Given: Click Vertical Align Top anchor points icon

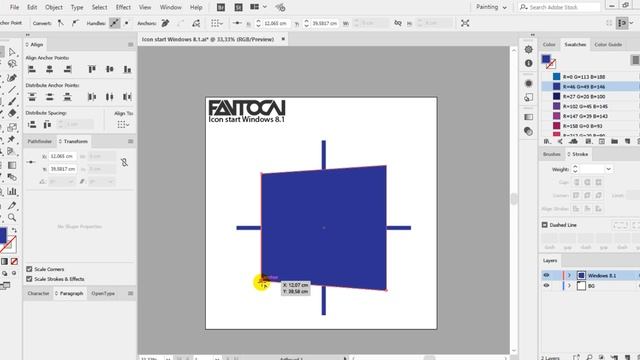Looking at the screenshot, I should pyautogui.click(x=92, y=69).
